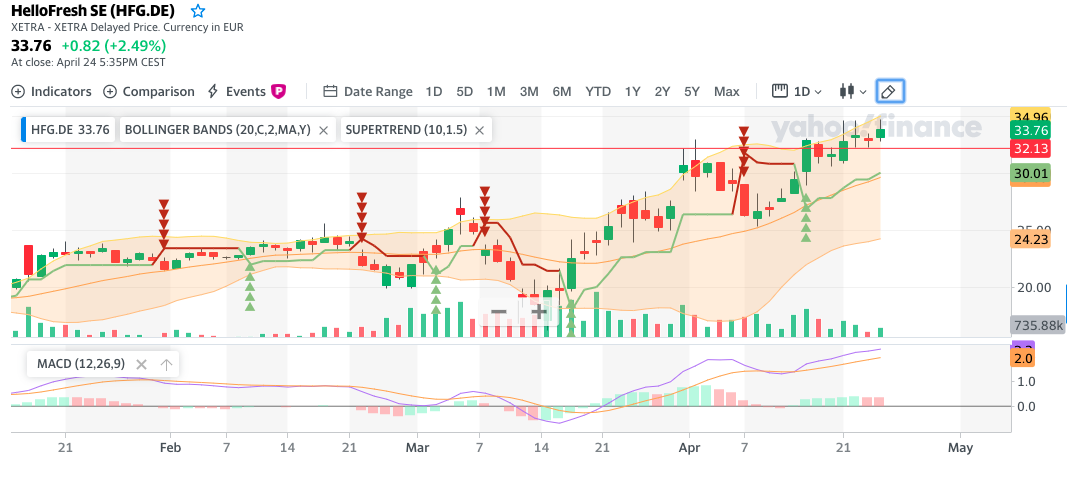Remove the Bollinger Bands indicator
Screen dimensions: 1067x482
coord(324,130)
